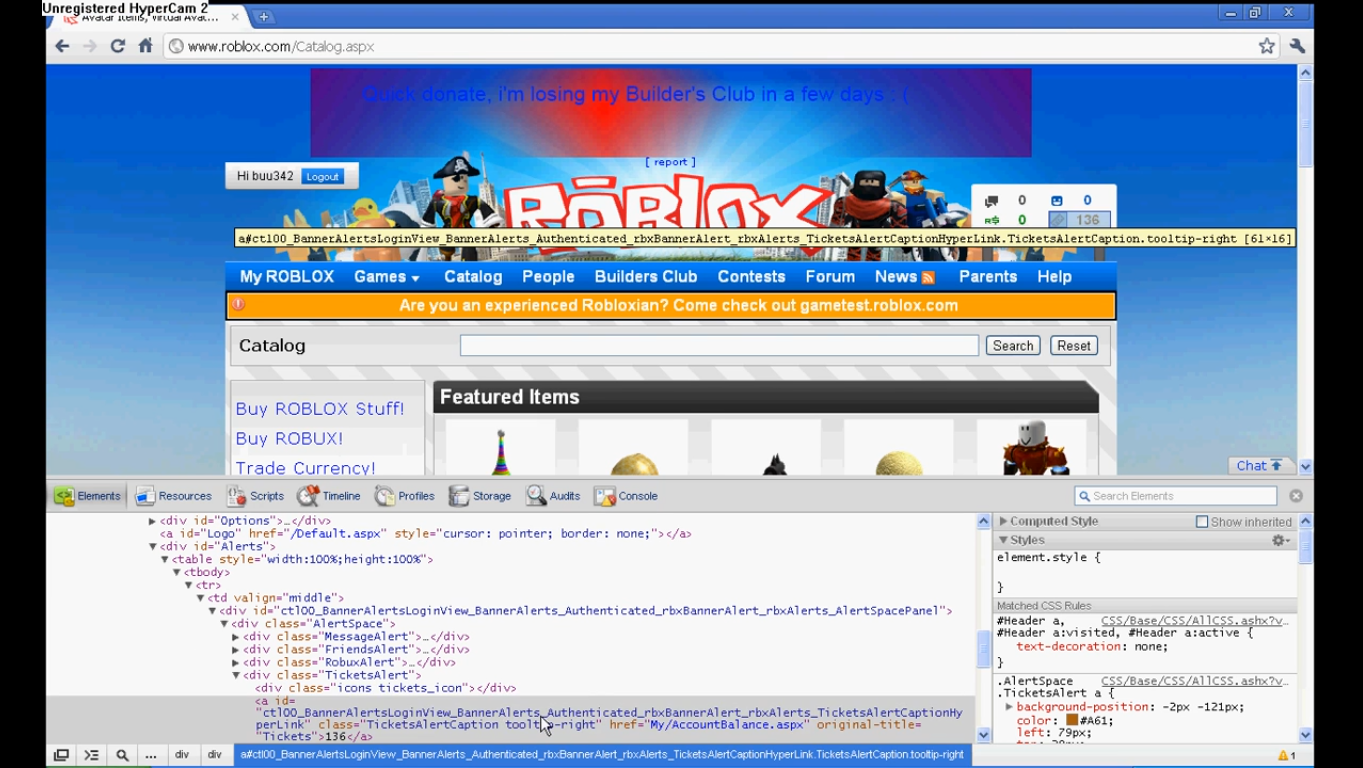Click the browser home icon
This screenshot has width=1363, height=768.
(x=145, y=46)
